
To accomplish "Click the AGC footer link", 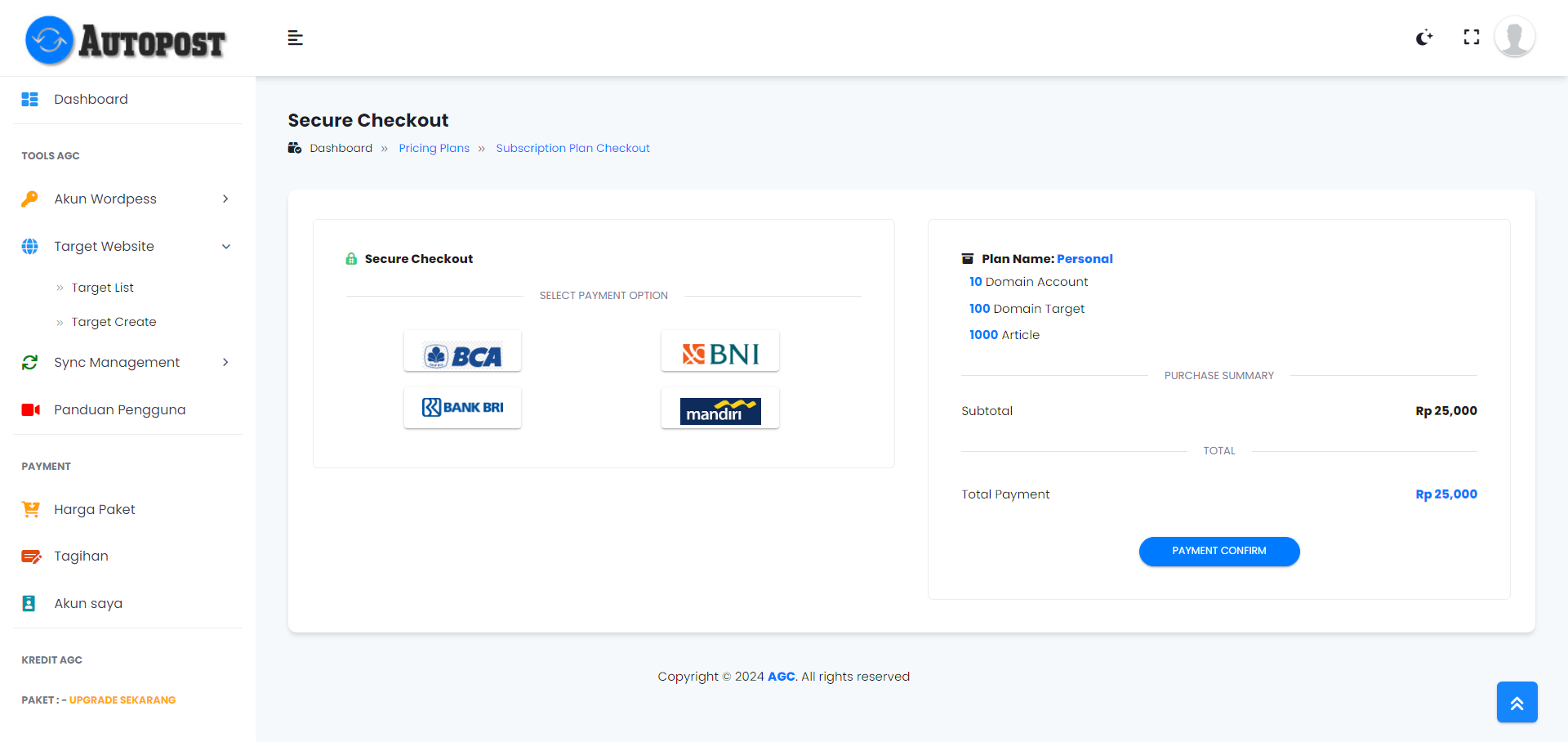I will point(781,677).
